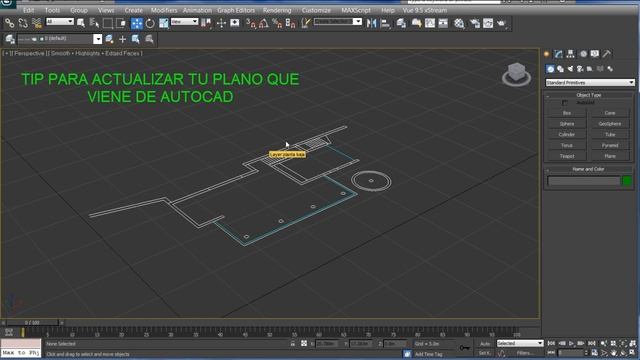Collapse the Name and Color rollout
Viewport: 640px width, 360px height.
click(588, 169)
